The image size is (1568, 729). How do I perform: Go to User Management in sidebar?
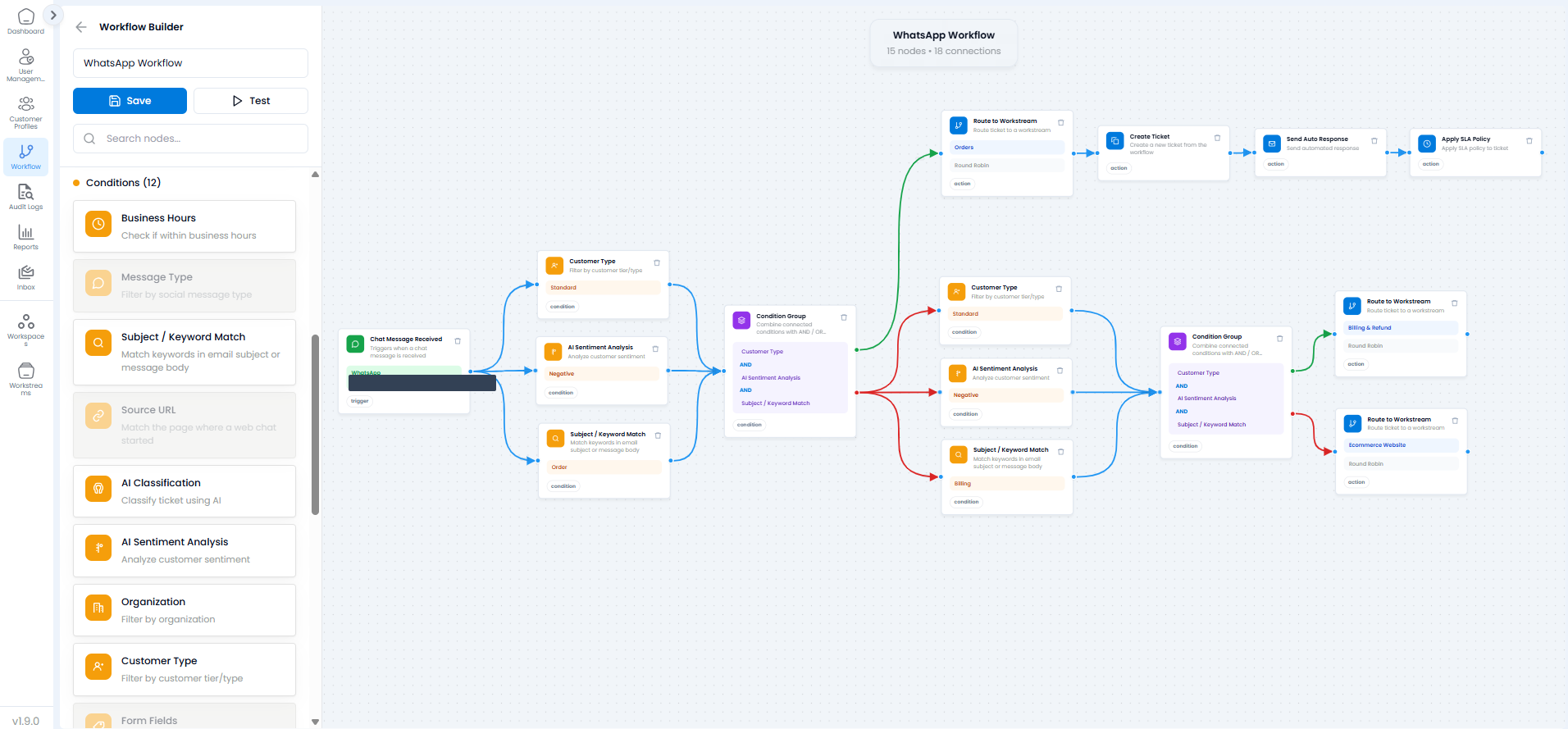pyautogui.click(x=26, y=65)
